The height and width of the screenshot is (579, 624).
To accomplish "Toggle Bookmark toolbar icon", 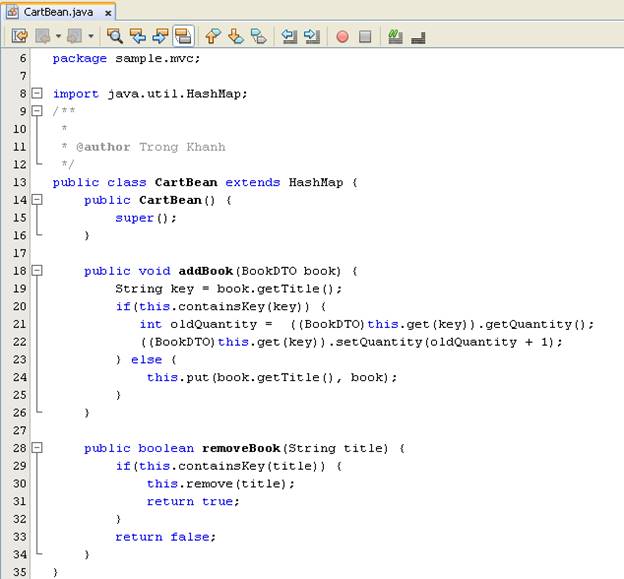I will point(259,36).
